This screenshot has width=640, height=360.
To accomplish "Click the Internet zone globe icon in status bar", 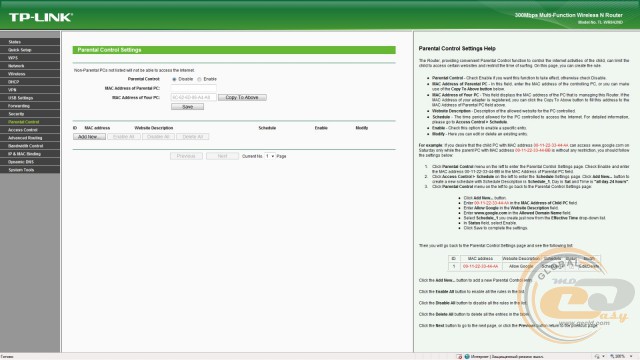I will click(467, 356).
